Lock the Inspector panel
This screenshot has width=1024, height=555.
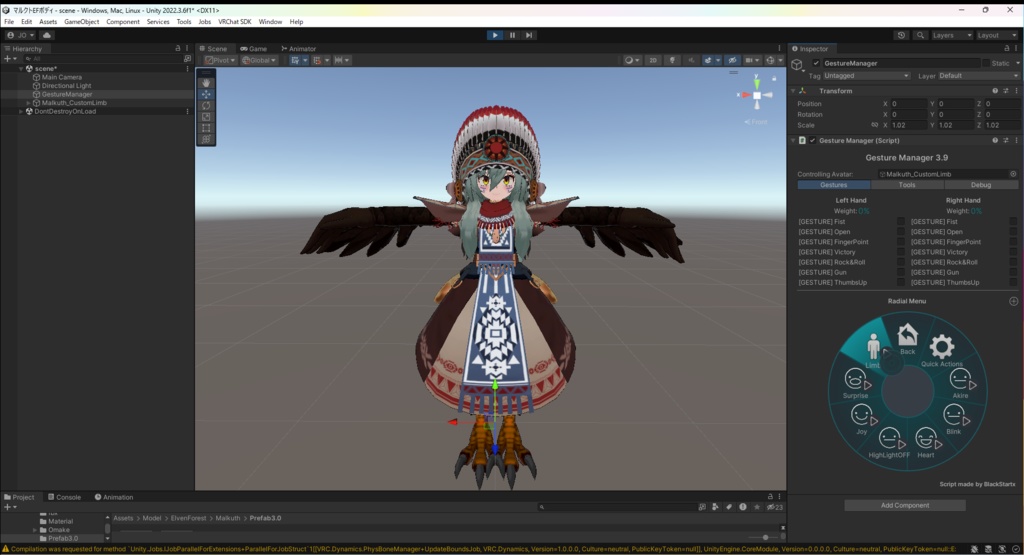point(1006,48)
